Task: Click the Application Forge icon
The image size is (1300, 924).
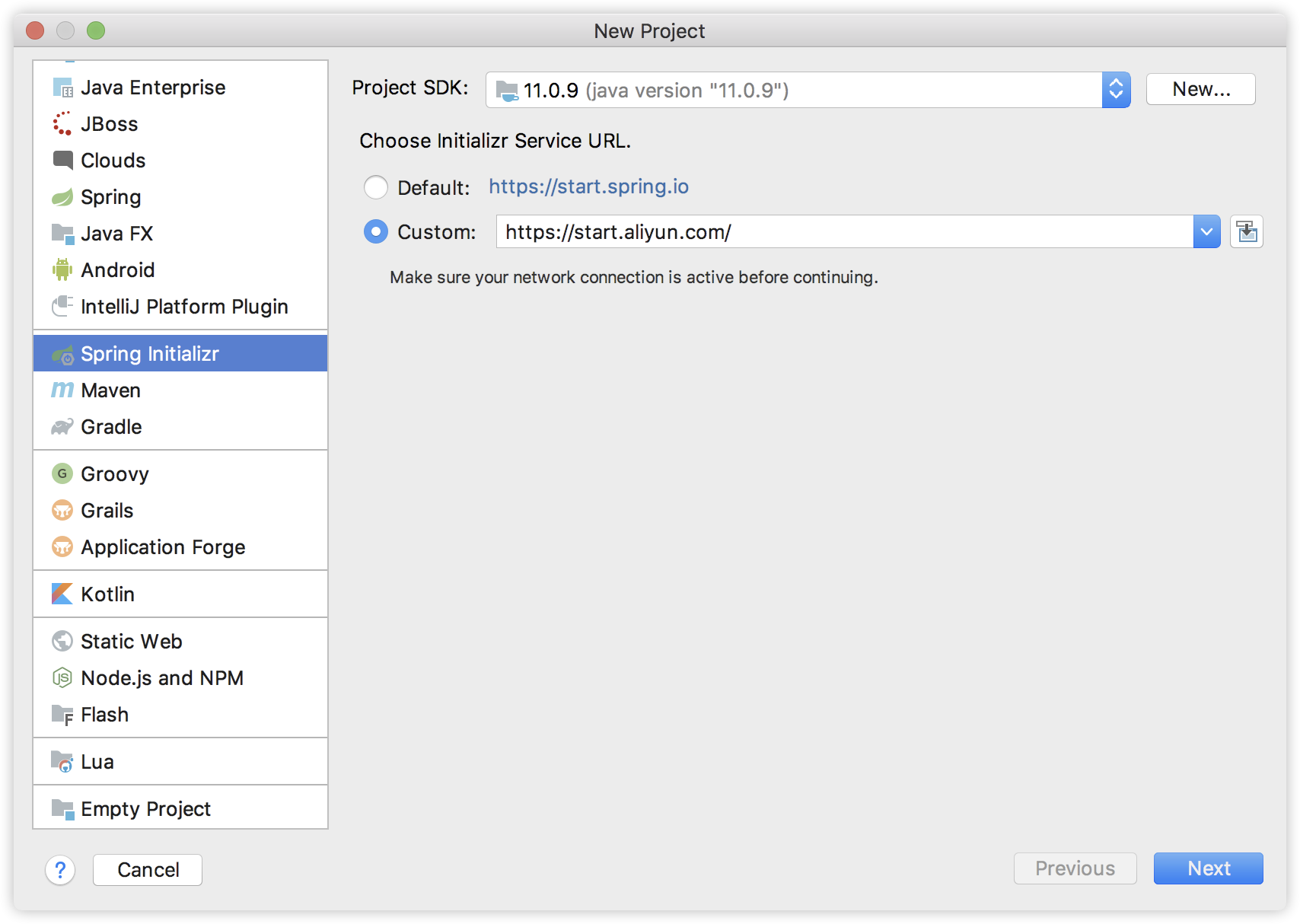Action: 62,546
